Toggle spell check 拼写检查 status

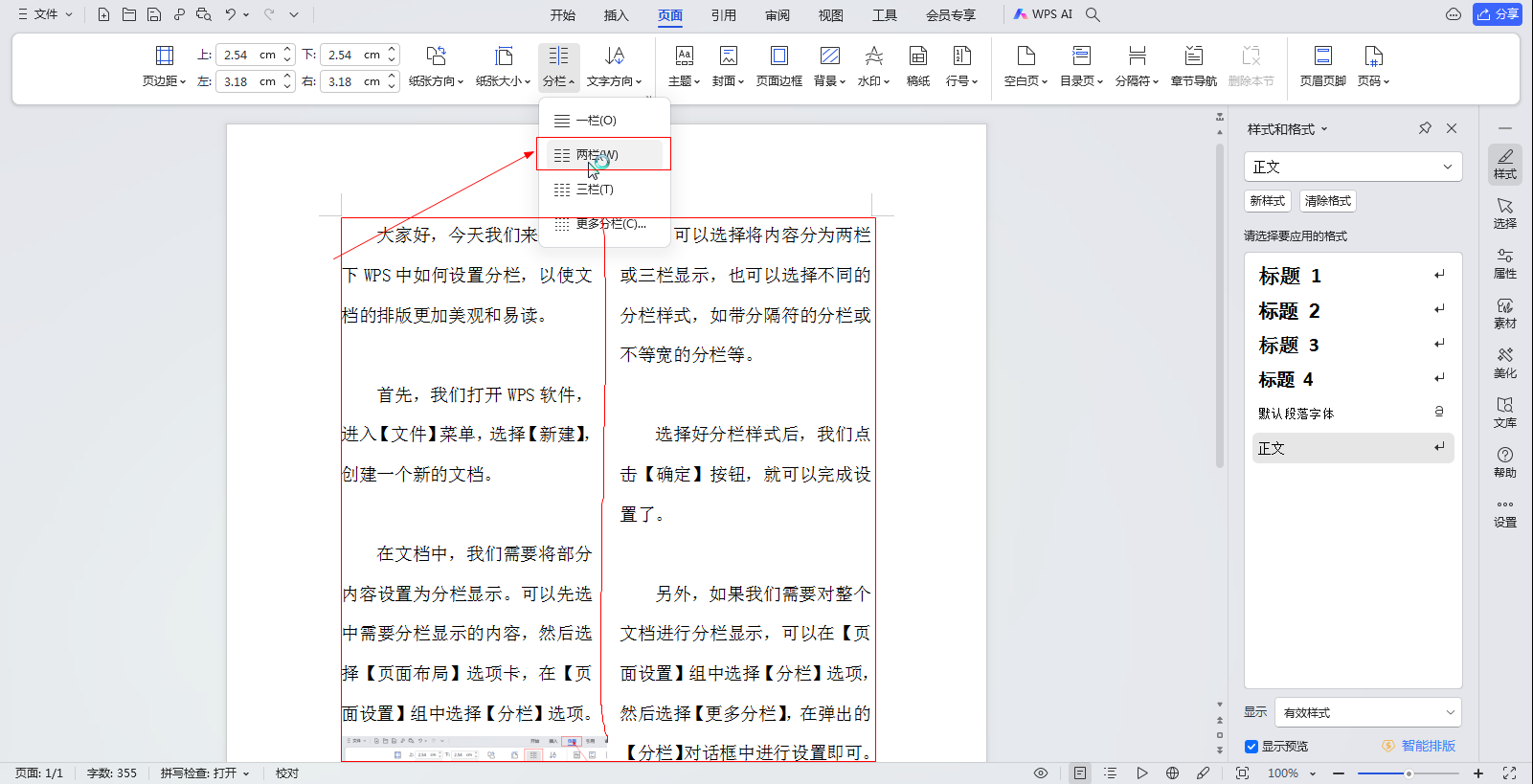pyautogui.click(x=205, y=773)
